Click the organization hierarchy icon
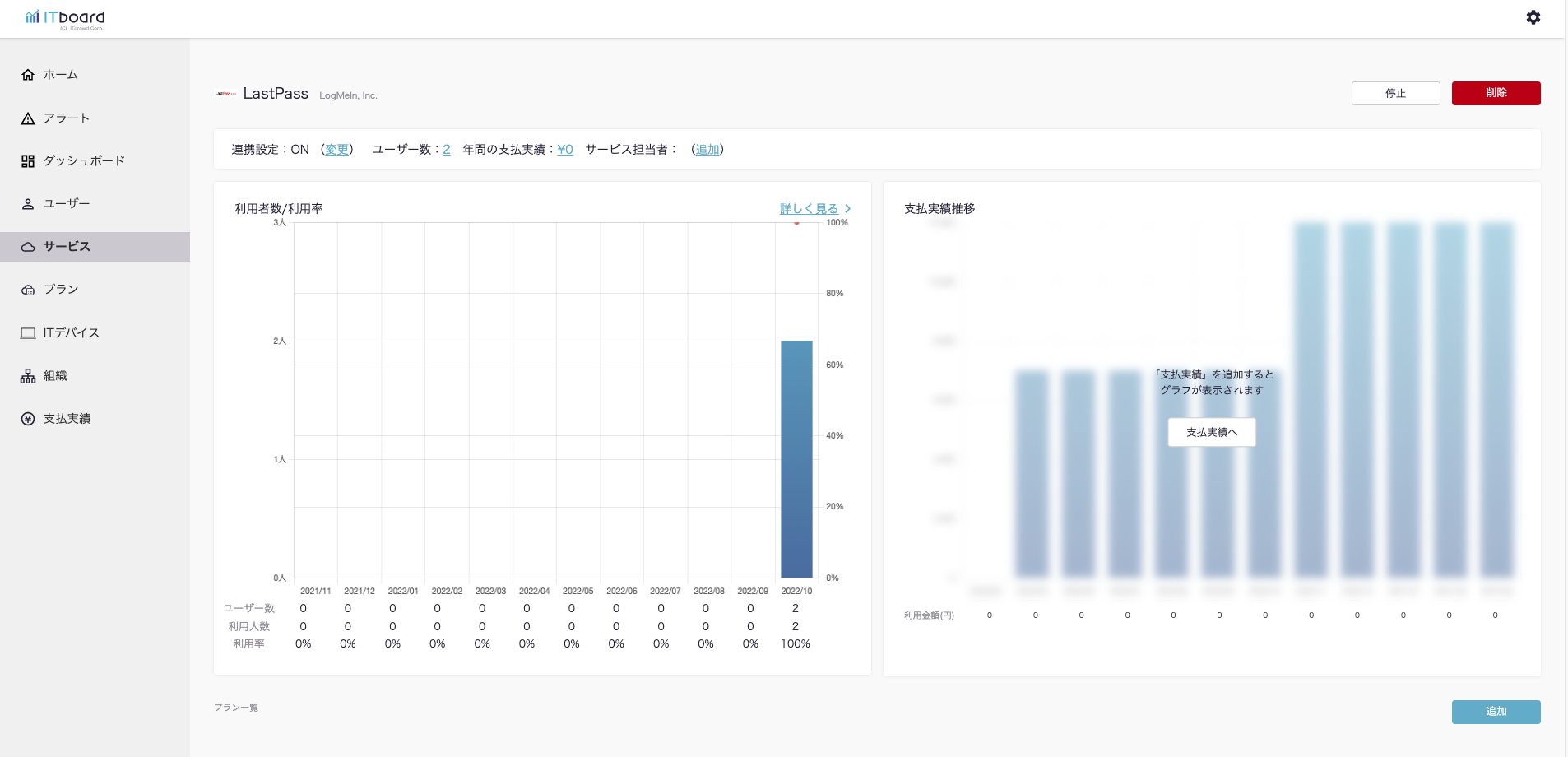The width and height of the screenshot is (1568, 757). coord(28,376)
